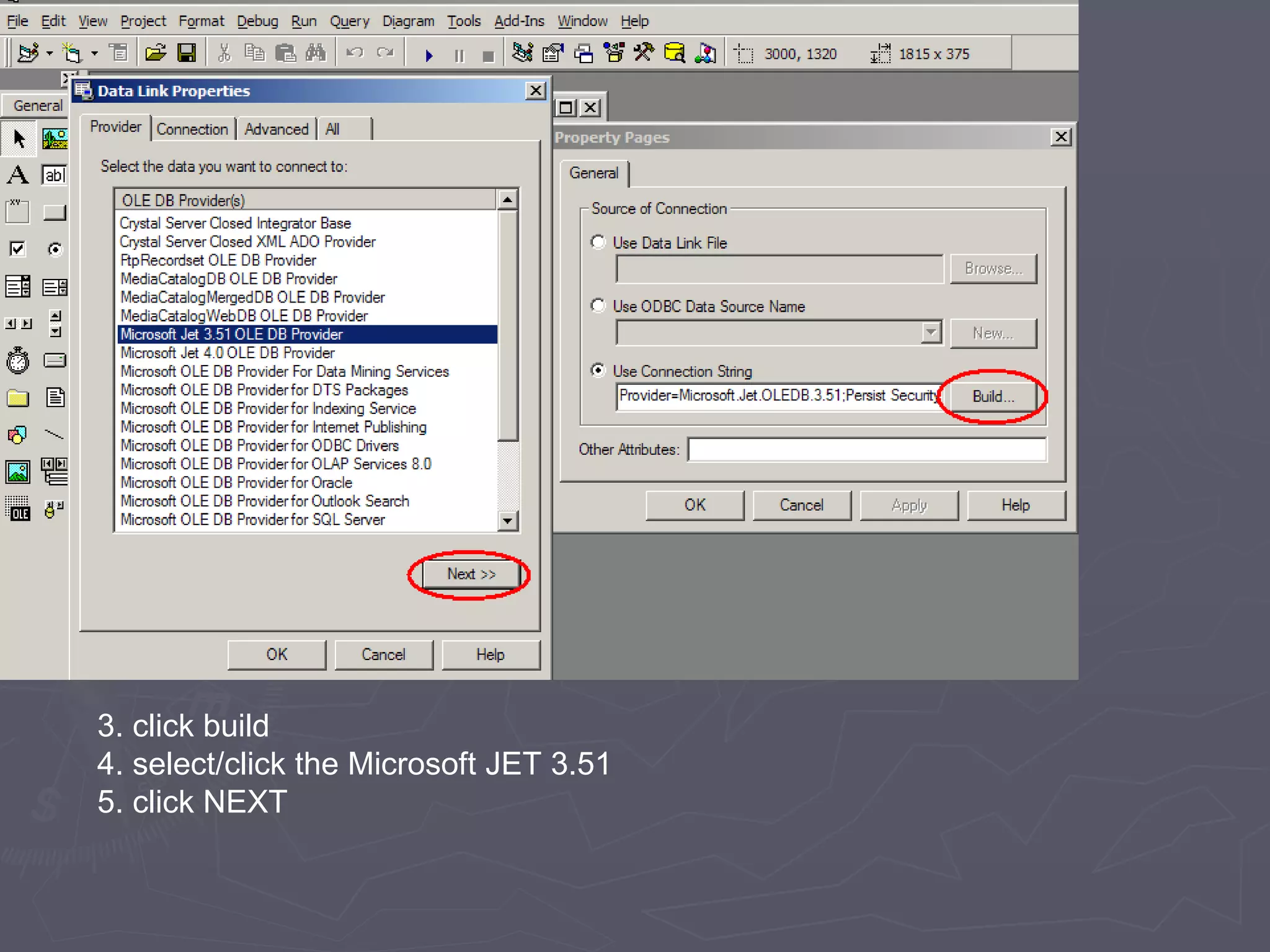Switch to the Connection tab
This screenshot has width=1270, height=952.
pyautogui.click(x=192, y=129)
